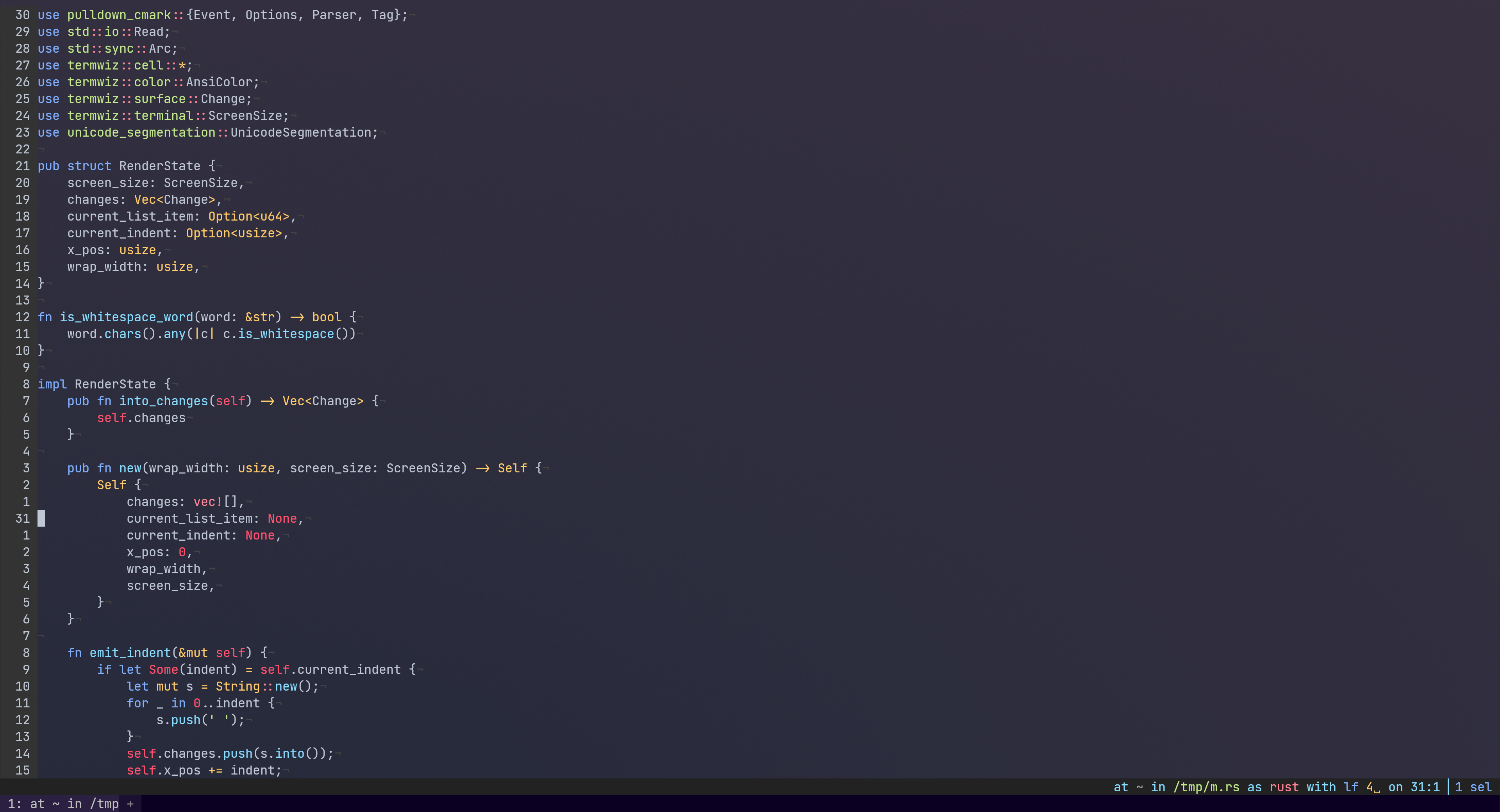
Task: Click 'RenderState' in the pub struct line
Action: 159,166
